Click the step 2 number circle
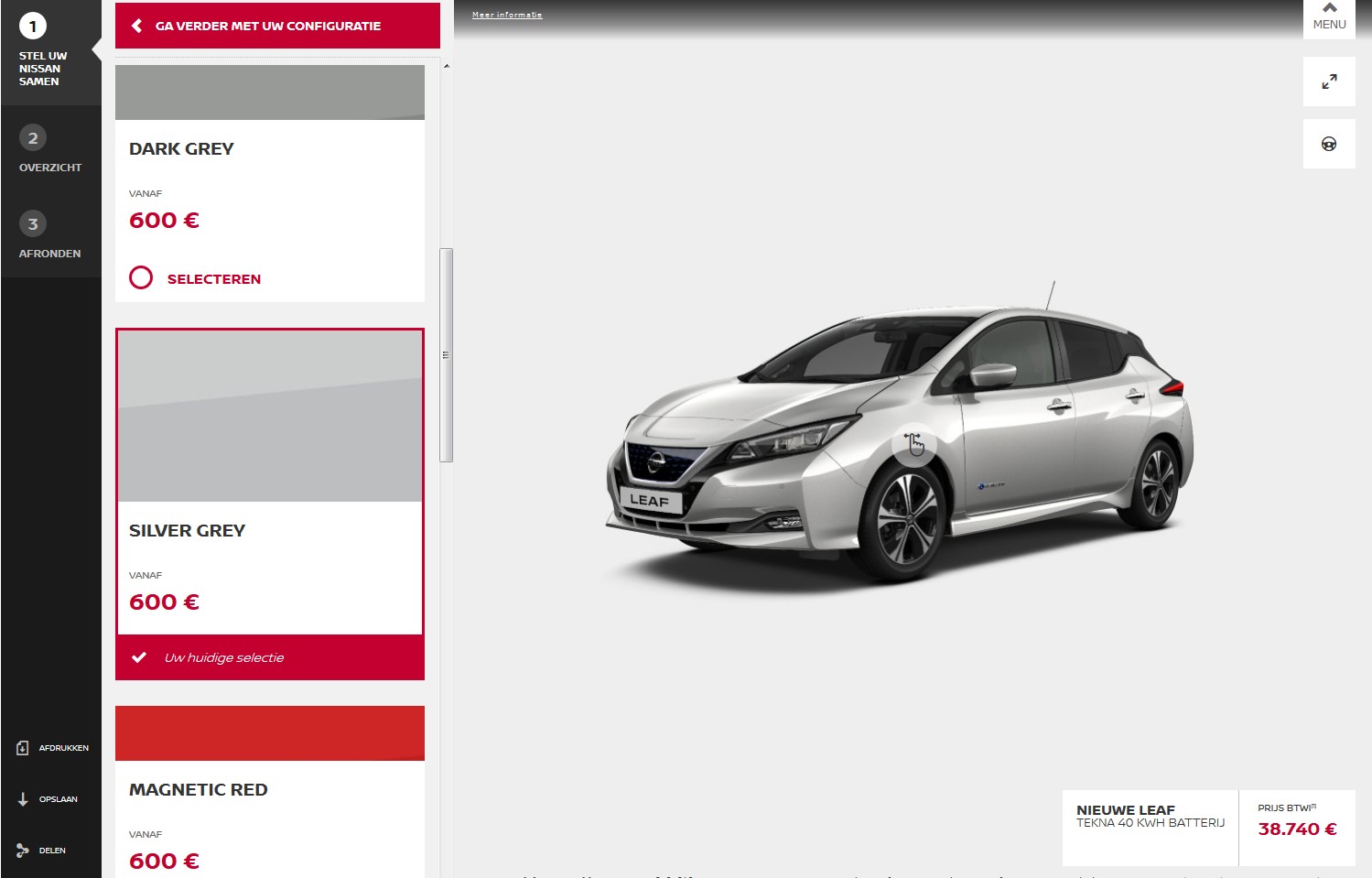Image resolution: width=1372 pixels, height=878 pixels. (33, 137)
